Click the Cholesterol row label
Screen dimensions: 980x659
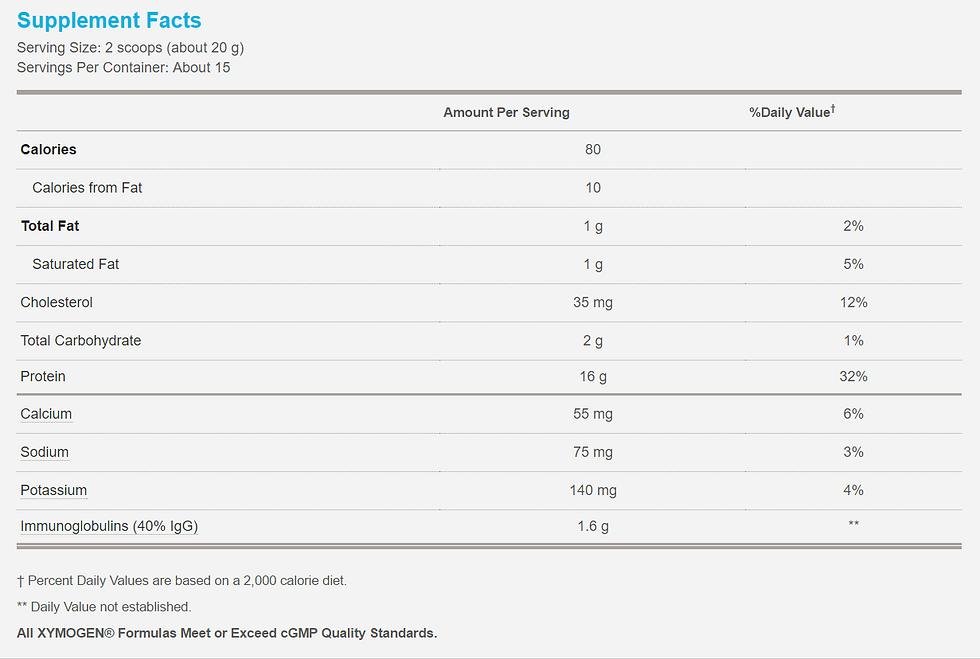56,302
